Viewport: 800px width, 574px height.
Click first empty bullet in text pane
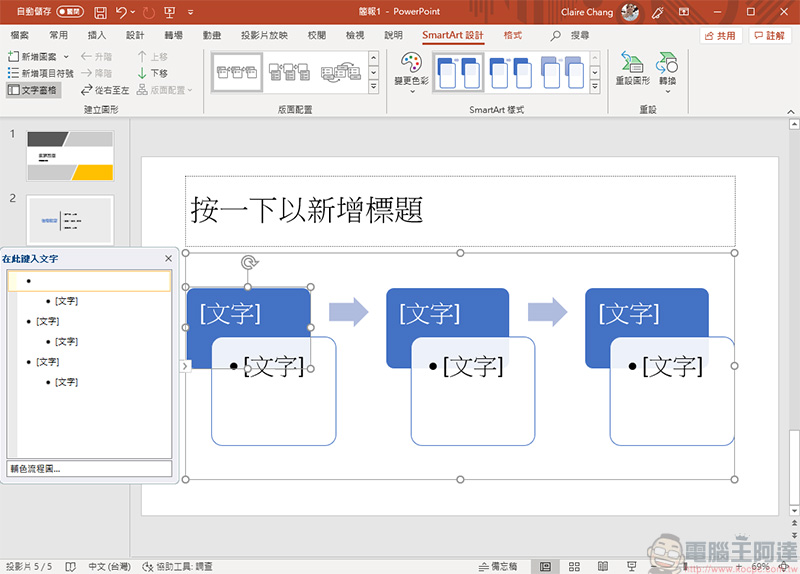pos(90,281)
